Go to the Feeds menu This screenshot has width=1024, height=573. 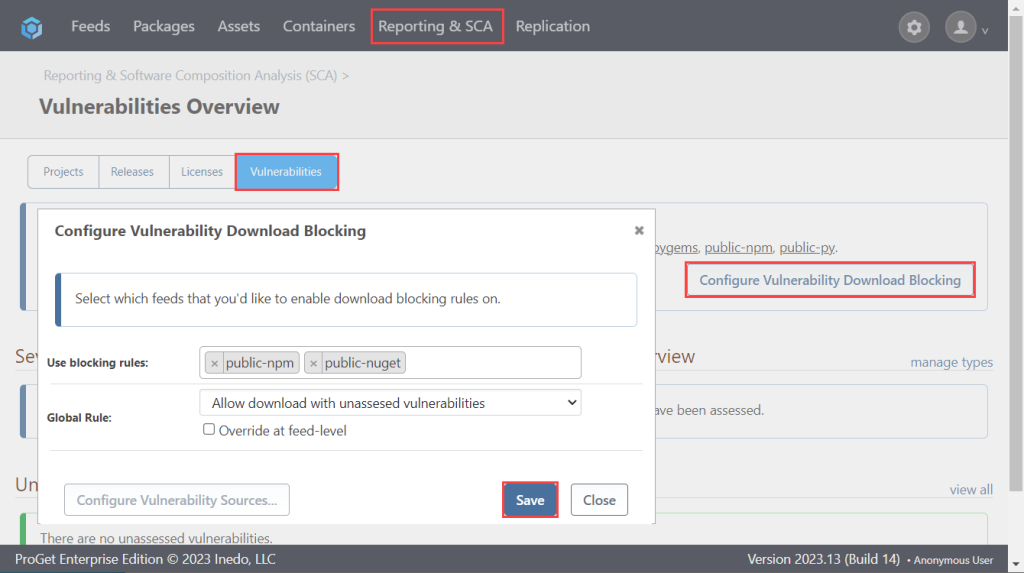coord(90,27)
